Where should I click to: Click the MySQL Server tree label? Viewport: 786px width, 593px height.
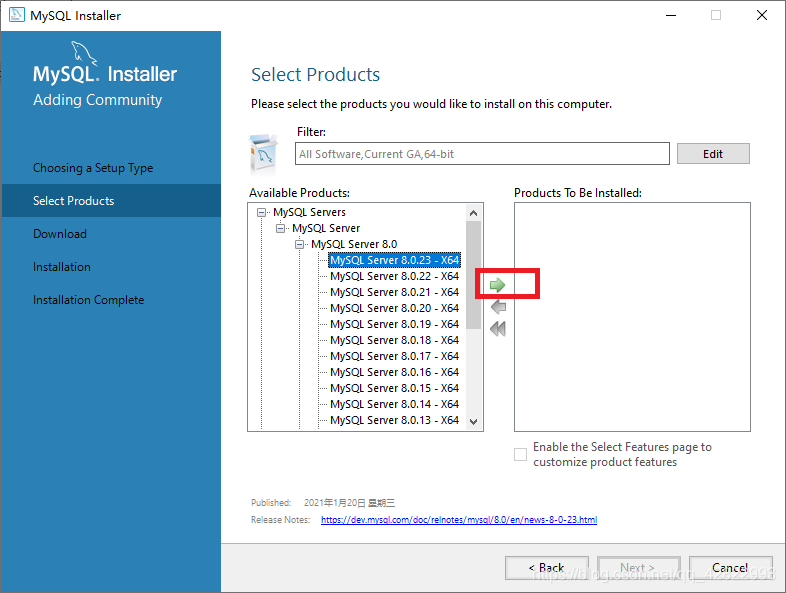[326, 229]
